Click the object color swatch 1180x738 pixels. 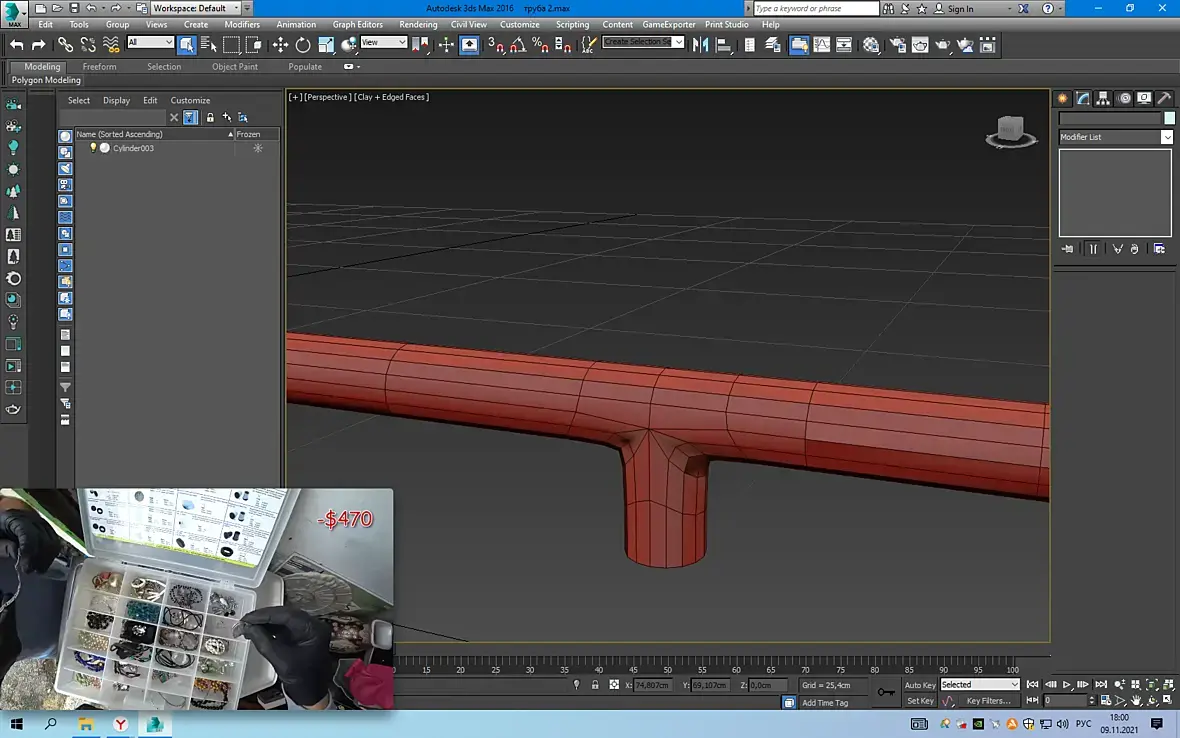(1169, 118)
